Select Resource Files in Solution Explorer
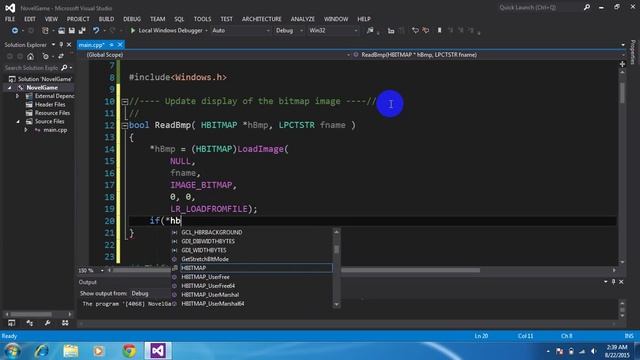Viewport: 640px width, 360px height. [x=52, y=113]
